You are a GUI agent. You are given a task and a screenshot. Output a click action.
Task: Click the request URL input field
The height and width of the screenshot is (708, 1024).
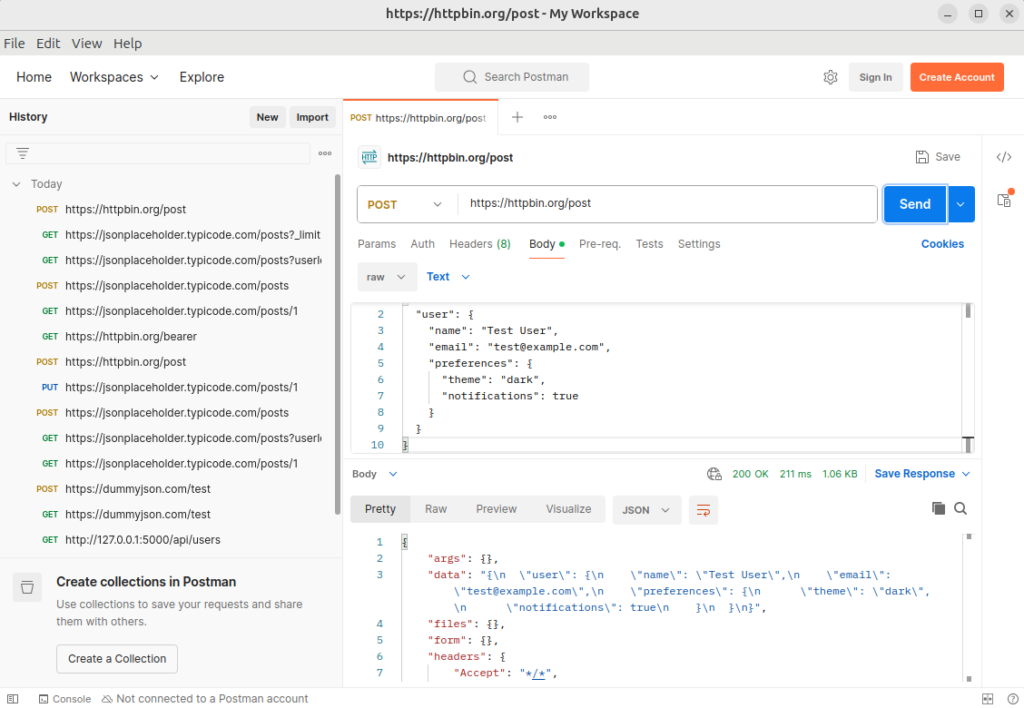click(667, 204)
